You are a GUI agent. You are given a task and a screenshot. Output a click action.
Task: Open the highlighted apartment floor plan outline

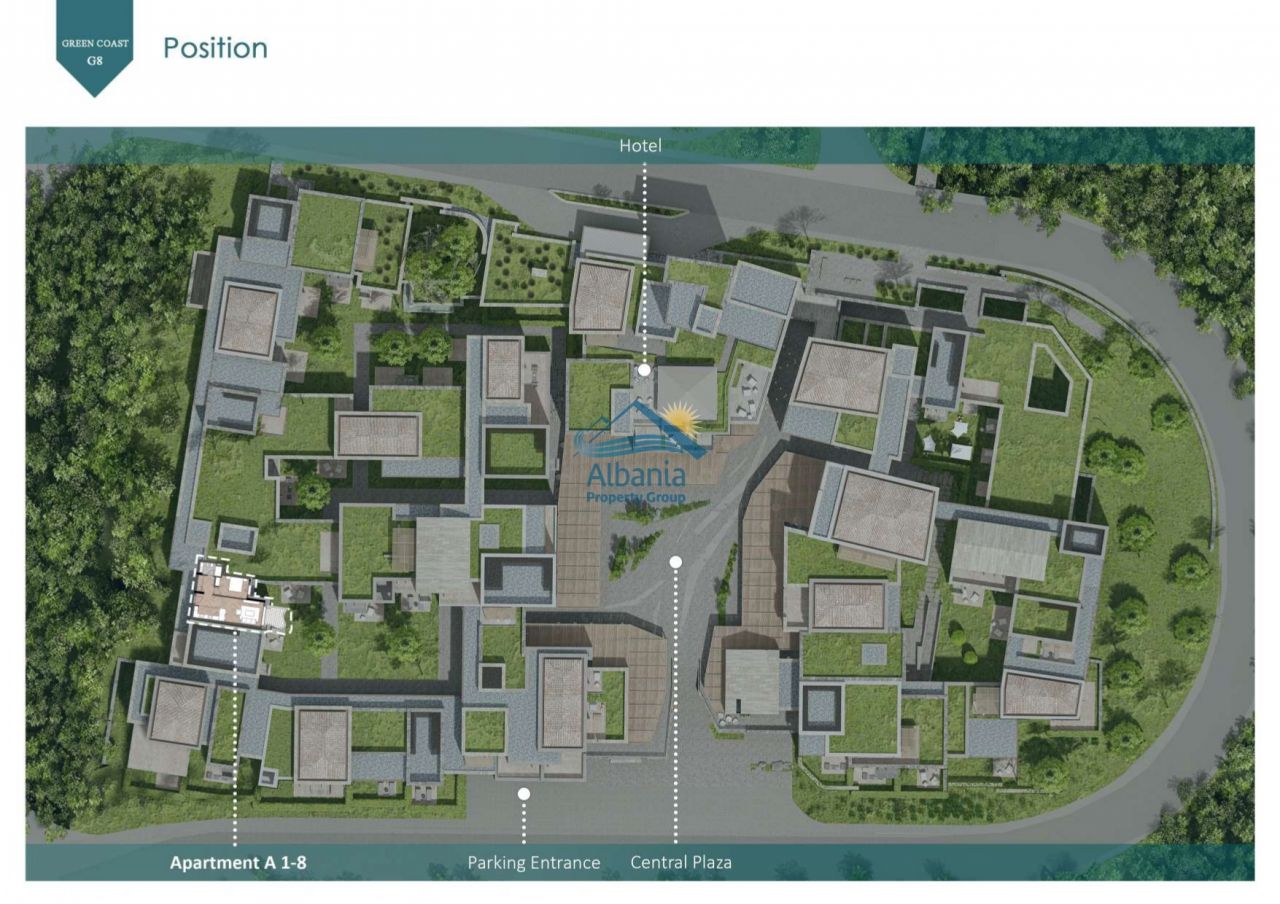click(x=236, y=595)
